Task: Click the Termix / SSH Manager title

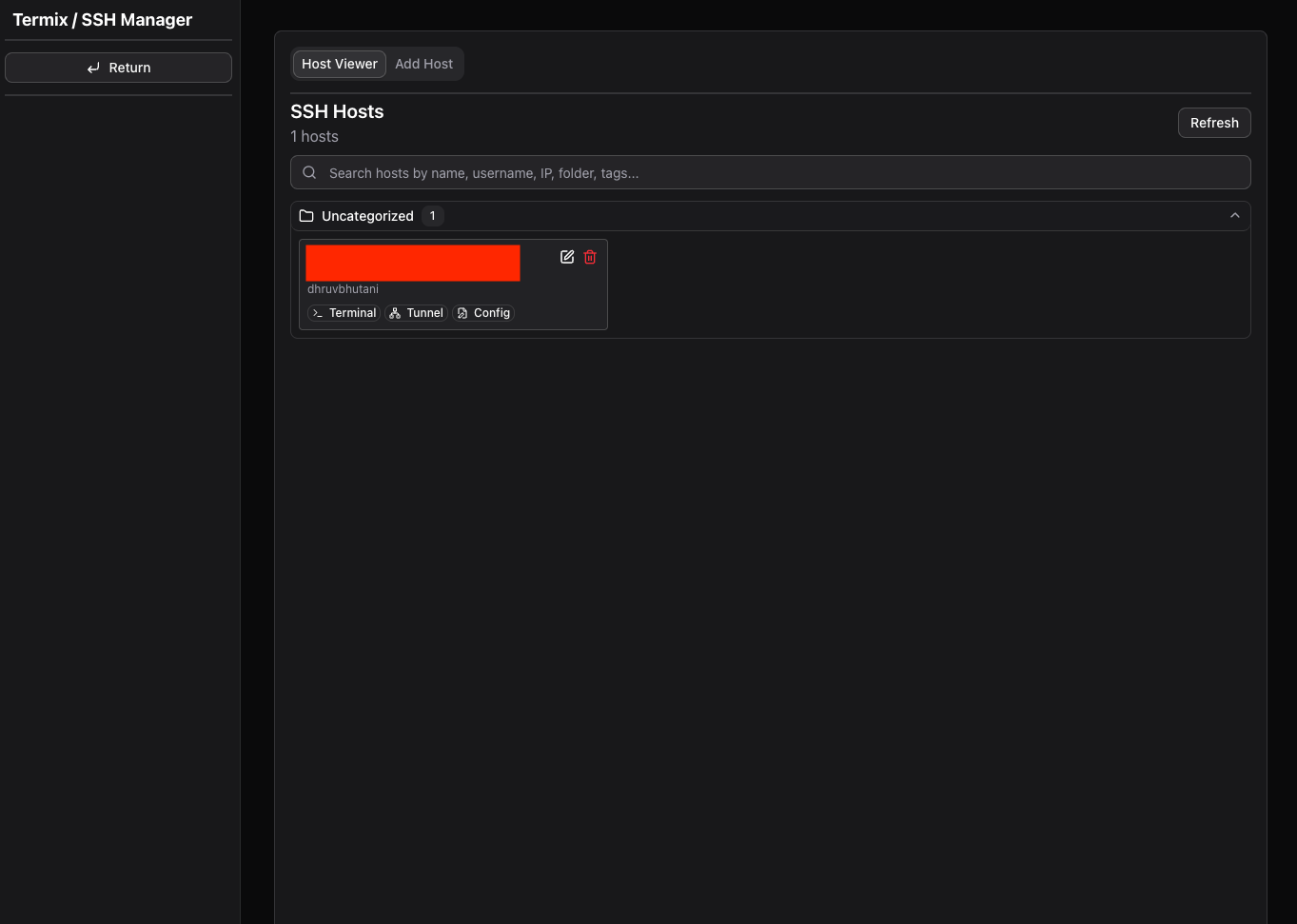Action: 103,20
